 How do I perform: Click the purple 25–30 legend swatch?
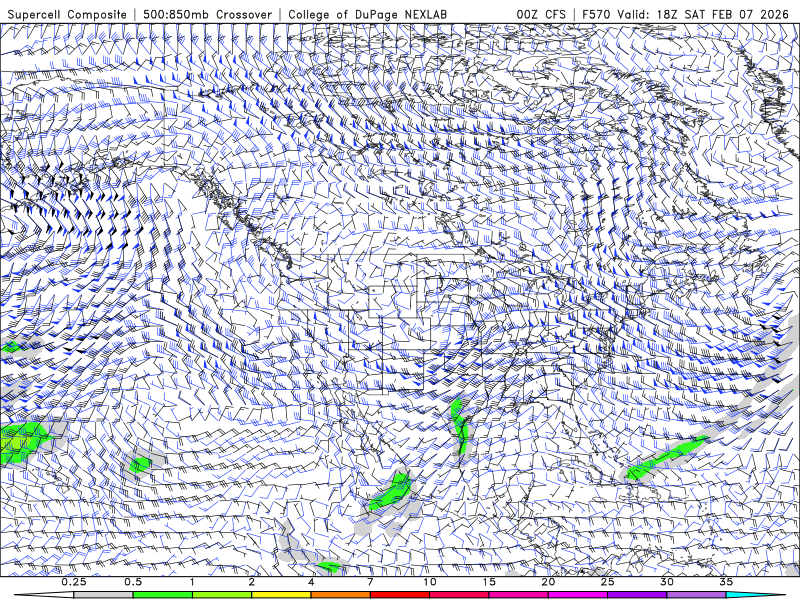637,595
